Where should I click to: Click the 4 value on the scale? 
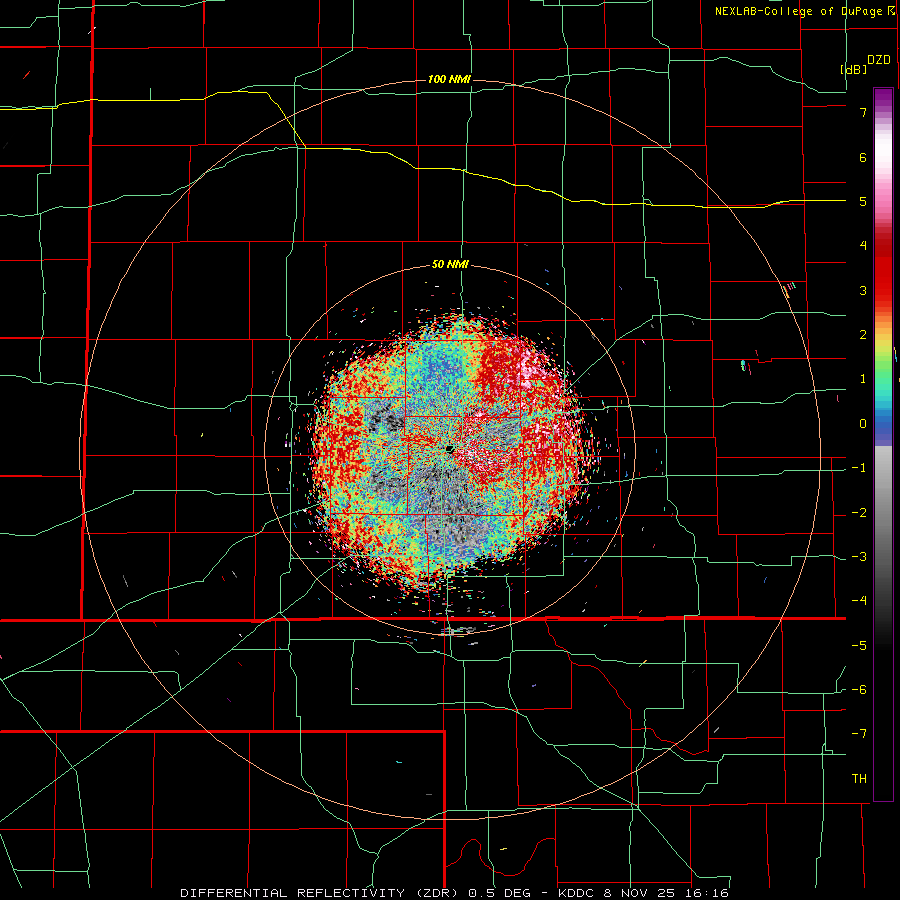click(x=863, y=246)
